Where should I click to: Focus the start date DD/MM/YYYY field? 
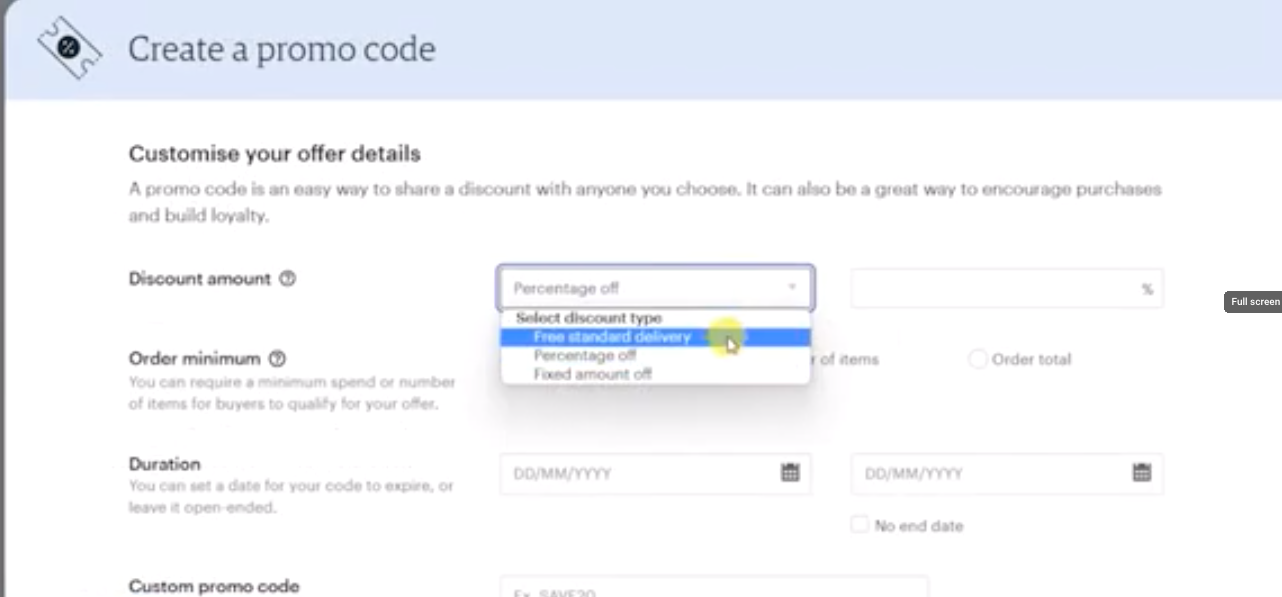click(x=640, y=473)
